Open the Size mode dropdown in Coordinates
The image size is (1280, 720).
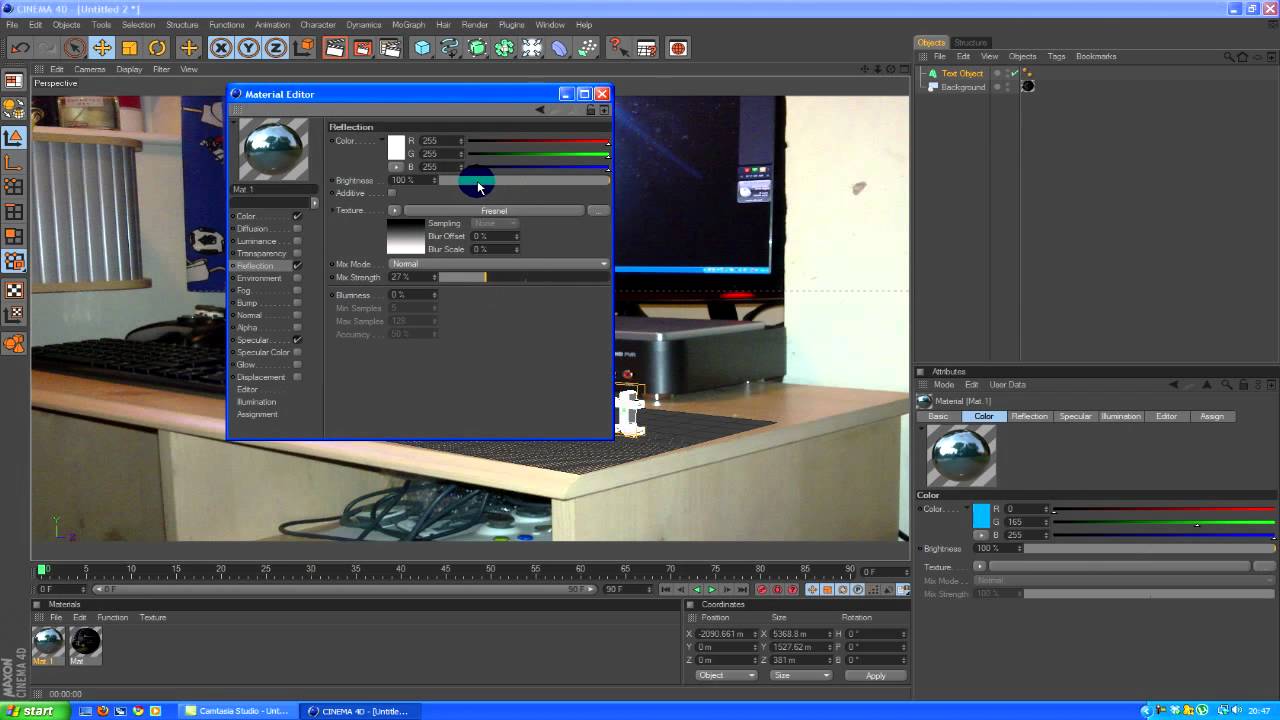click(801, 676)
